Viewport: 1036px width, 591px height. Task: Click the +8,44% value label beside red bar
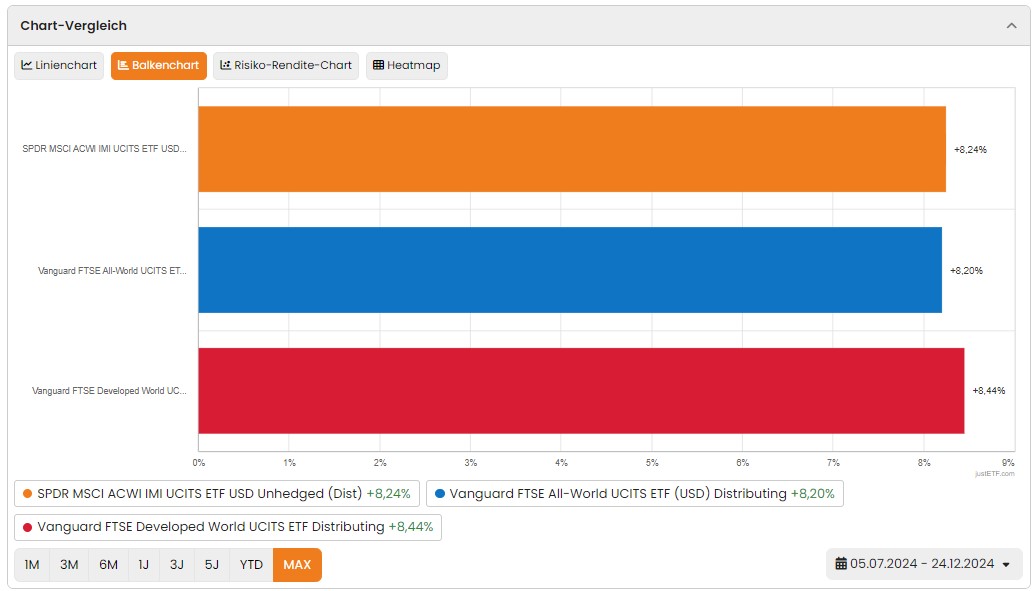pos(988,391)
